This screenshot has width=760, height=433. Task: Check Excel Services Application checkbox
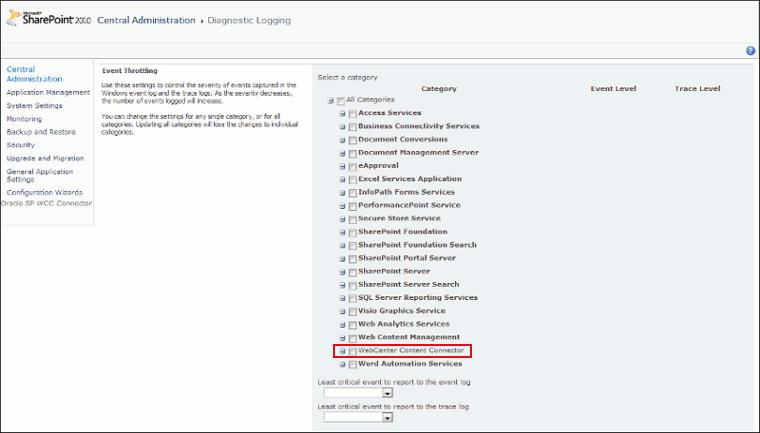pos(352,180)
